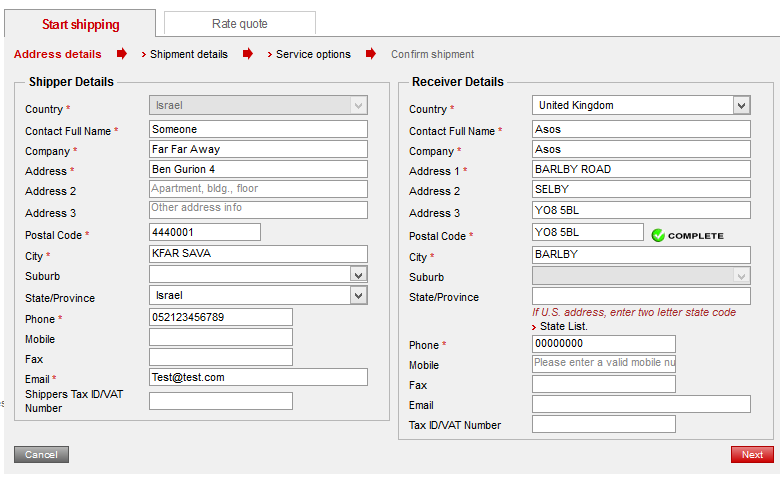Click the Shipper Contact Full Name field
The image size is (780, 477).
[258, 129]
